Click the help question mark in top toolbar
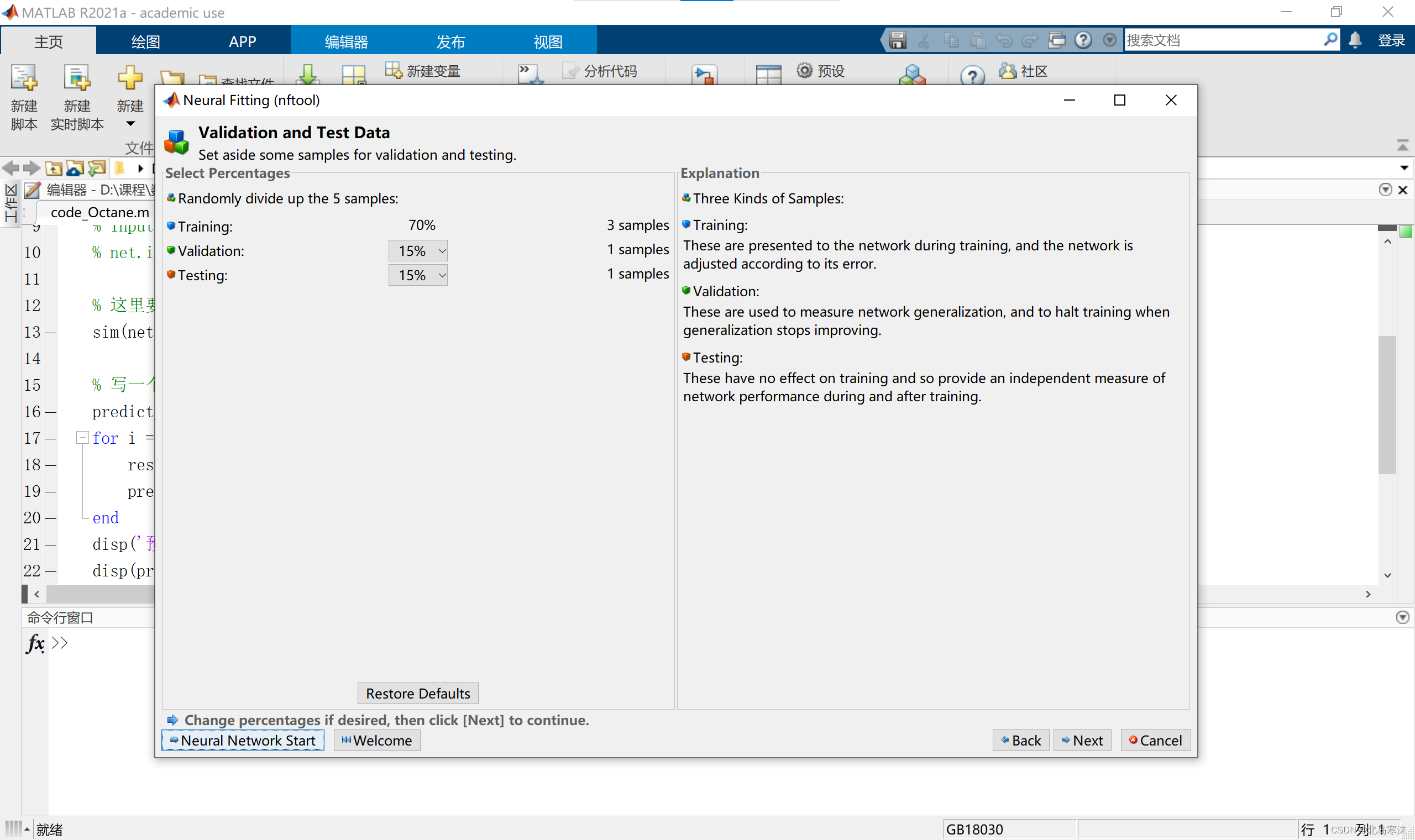 coord(1083,40)
